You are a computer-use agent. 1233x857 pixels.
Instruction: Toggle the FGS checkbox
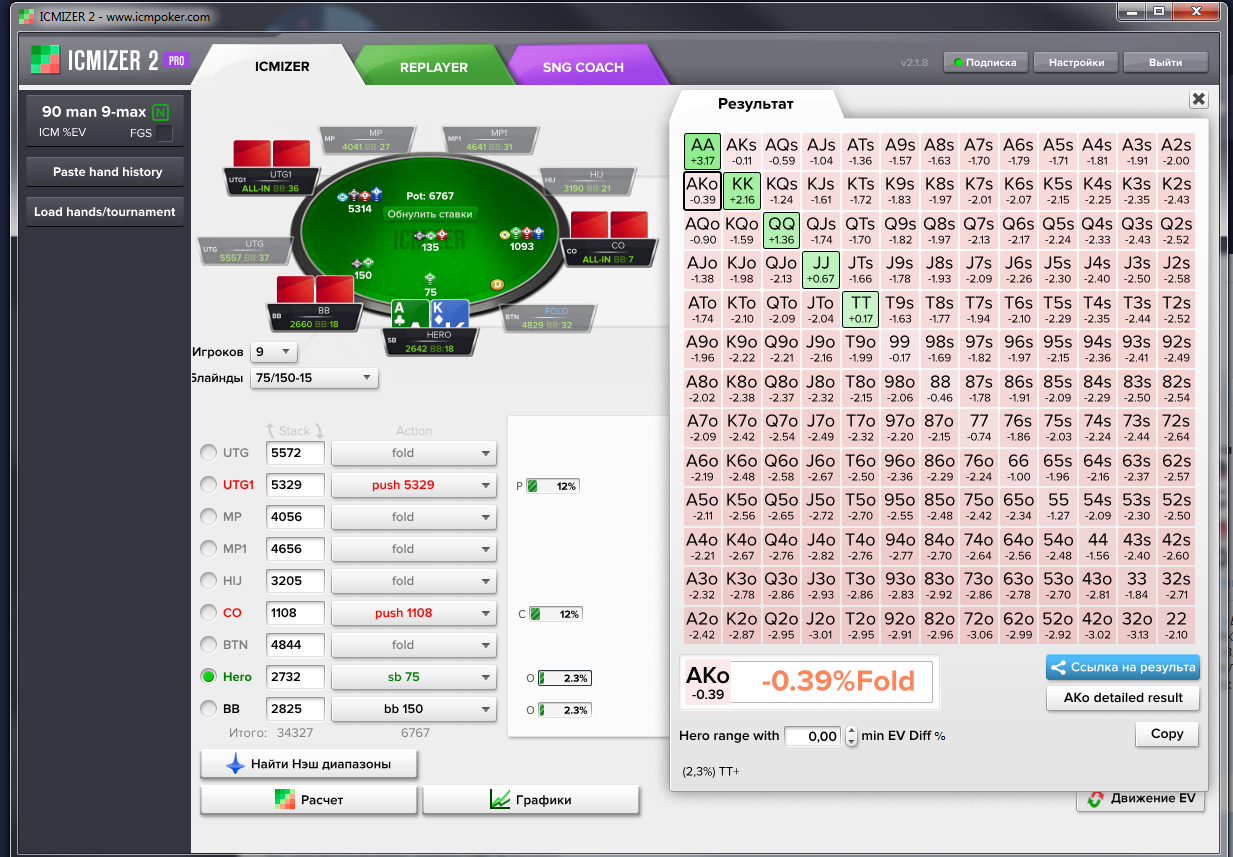tap(164, 133)
